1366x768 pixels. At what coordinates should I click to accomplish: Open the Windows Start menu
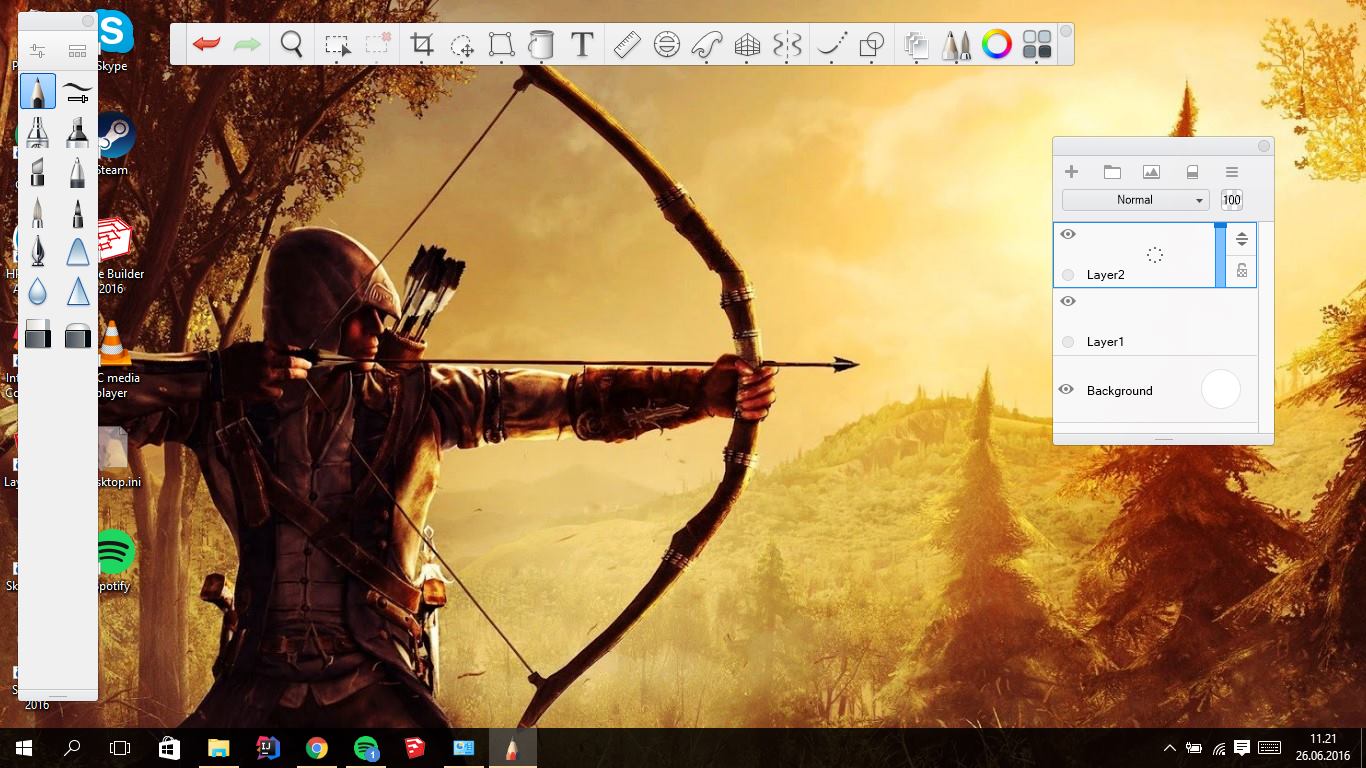[24, 747]
